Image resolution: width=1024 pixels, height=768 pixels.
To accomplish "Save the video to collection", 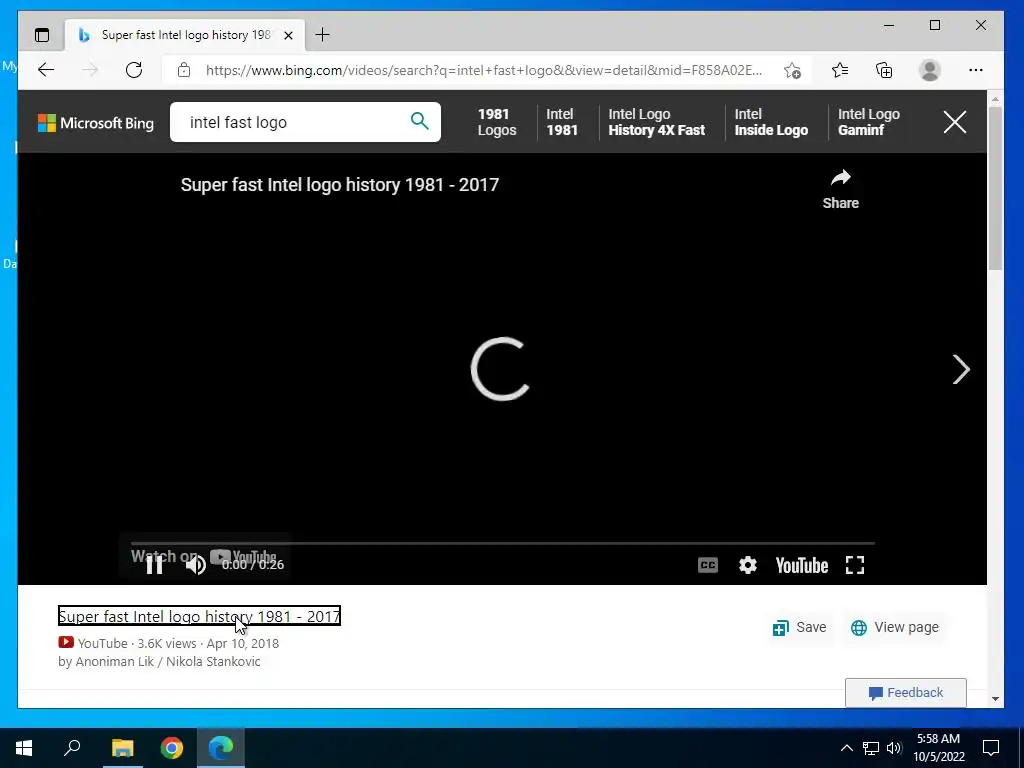I will [799, 628].
